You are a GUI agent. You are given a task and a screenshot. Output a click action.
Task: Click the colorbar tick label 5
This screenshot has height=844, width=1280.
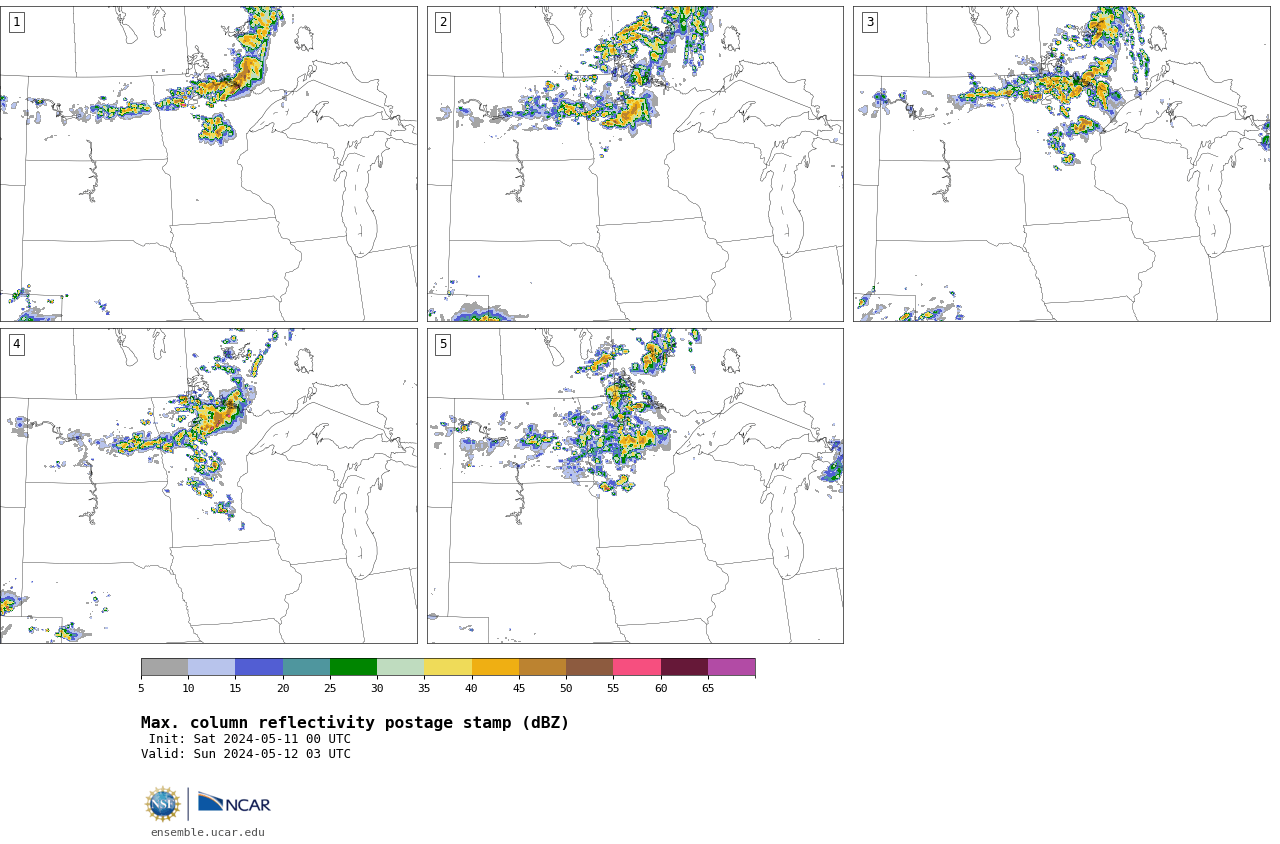pyautogui.click(x=141, y=688)
